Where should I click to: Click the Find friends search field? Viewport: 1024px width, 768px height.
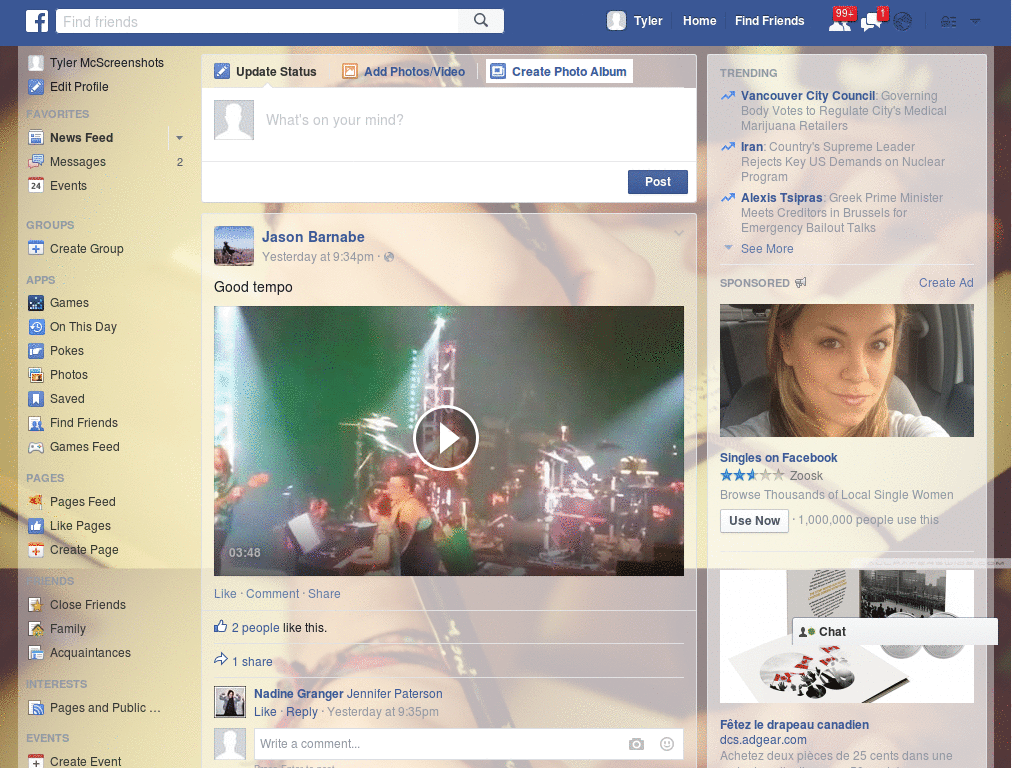coord(258,21)
